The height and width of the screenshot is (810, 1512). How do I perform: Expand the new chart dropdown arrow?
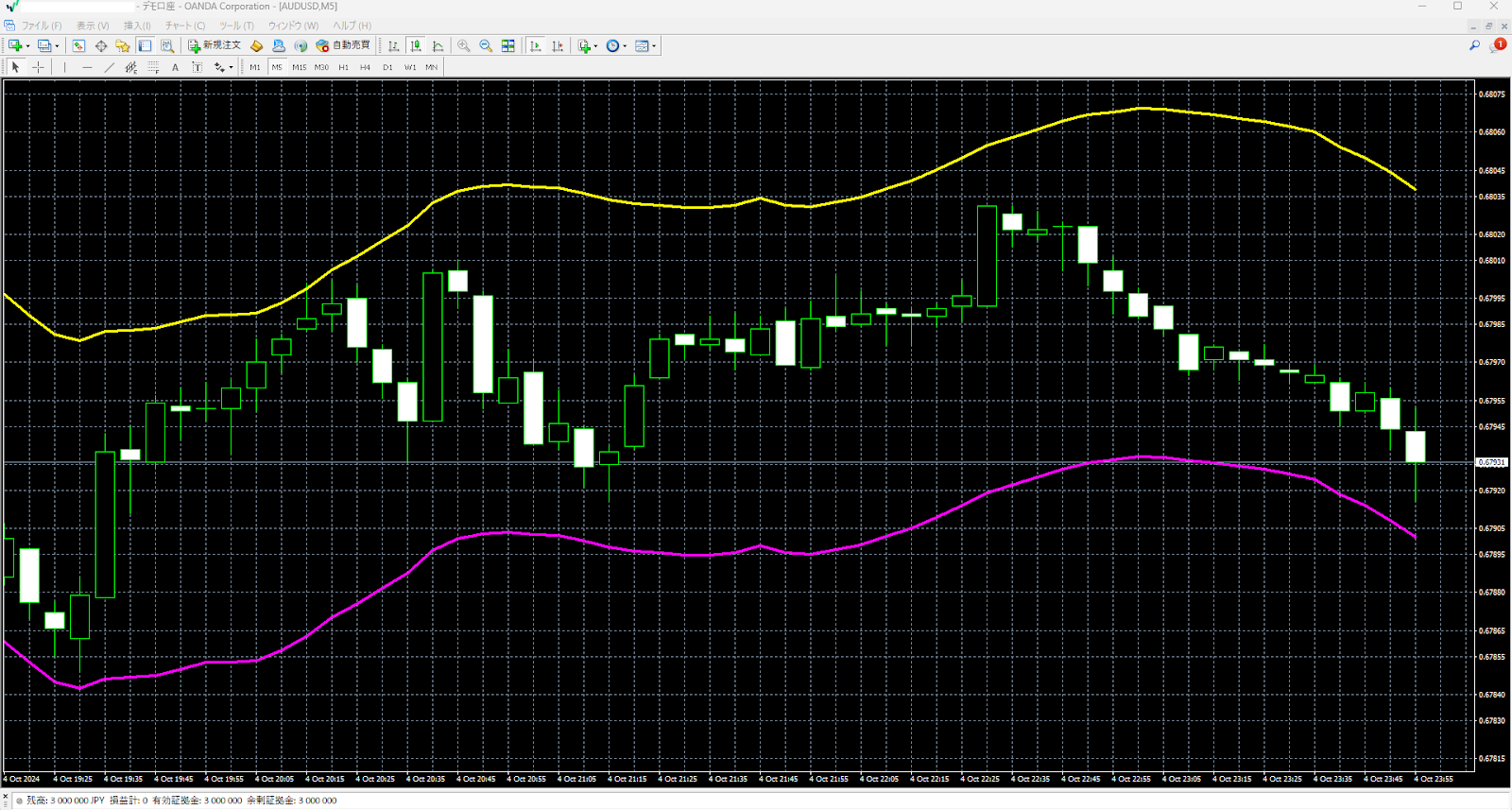pos(28,46)
